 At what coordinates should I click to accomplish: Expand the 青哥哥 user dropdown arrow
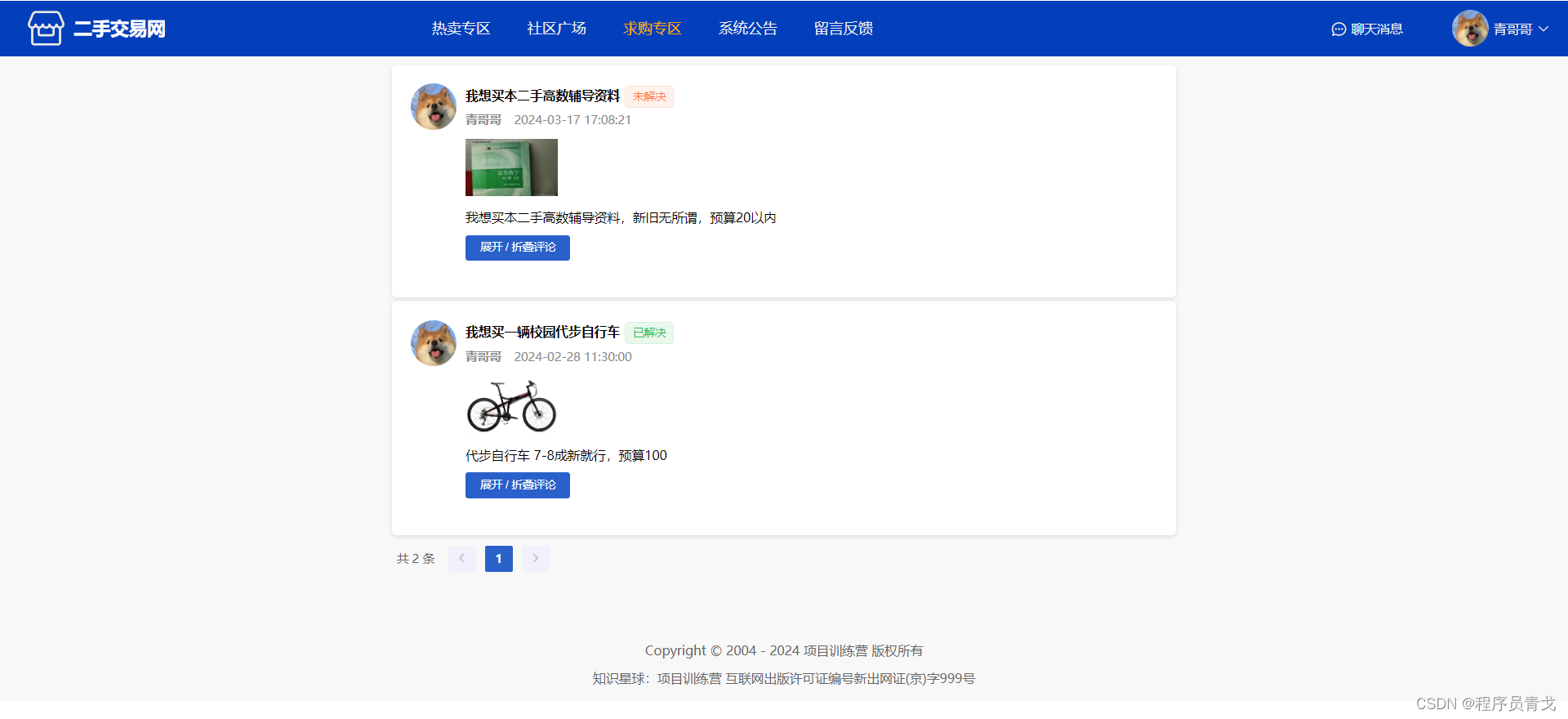1543,29
